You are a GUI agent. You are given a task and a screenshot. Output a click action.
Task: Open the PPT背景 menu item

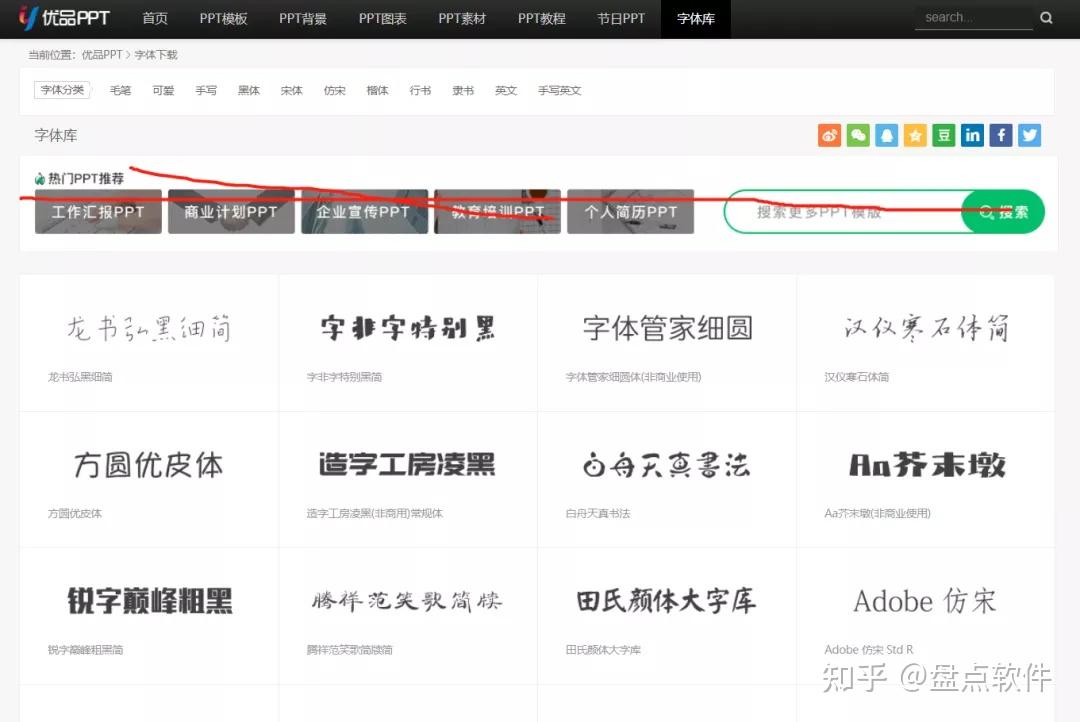[303, 19]
